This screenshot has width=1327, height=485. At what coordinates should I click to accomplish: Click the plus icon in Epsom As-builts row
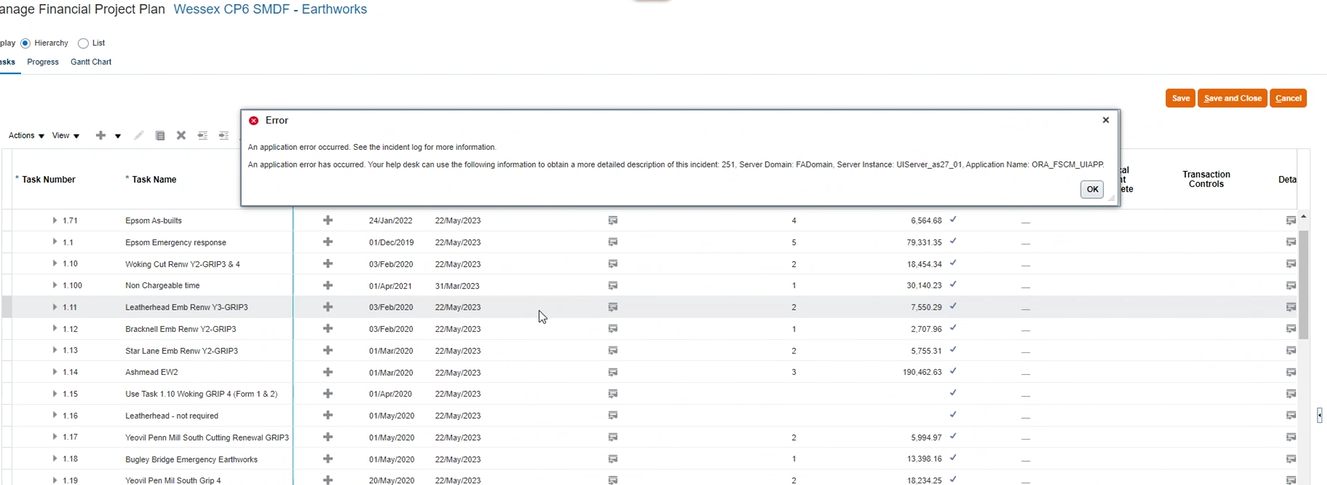(x=327, y=220)
